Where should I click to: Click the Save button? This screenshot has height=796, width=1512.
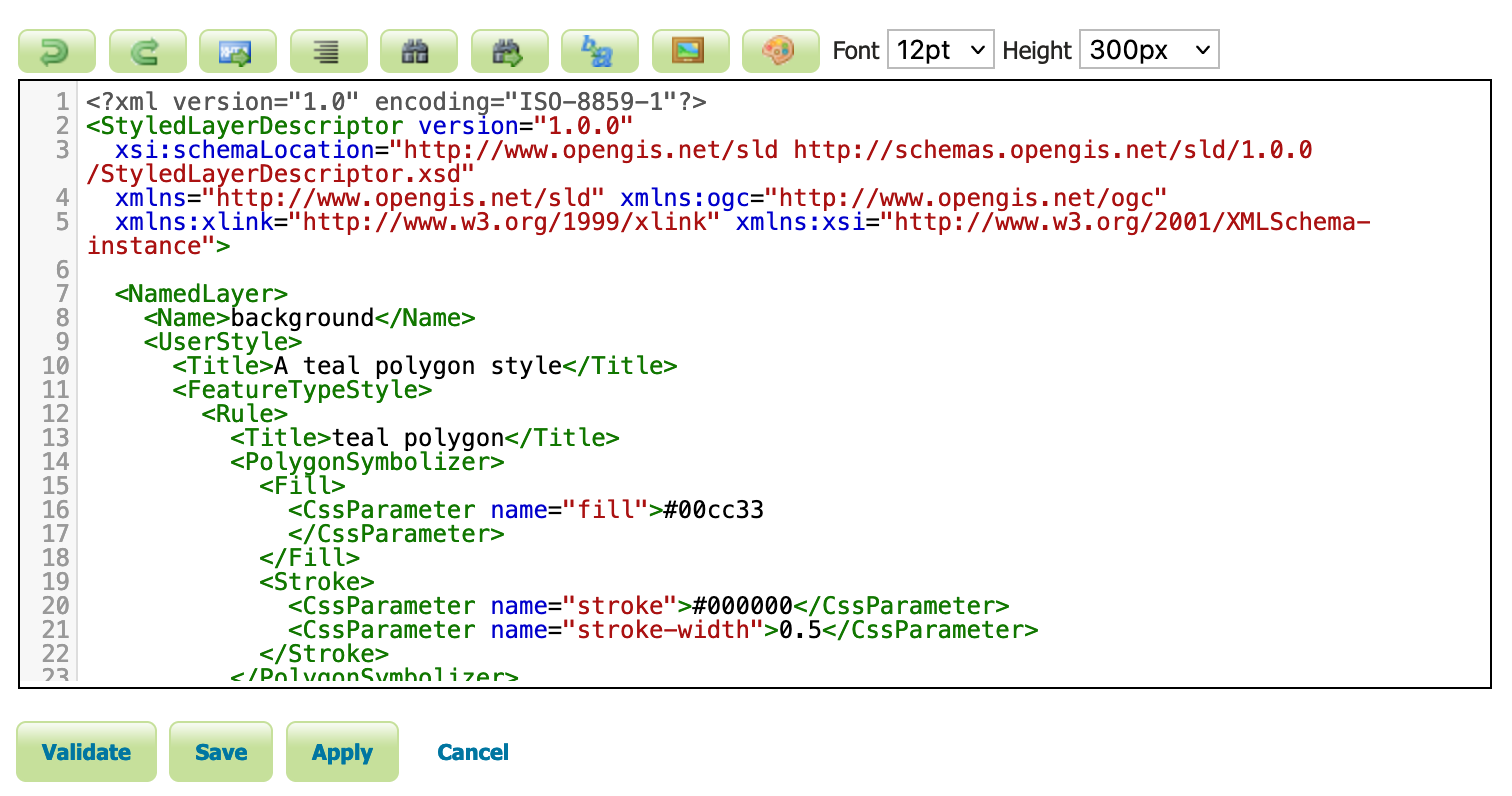(221, 752)
